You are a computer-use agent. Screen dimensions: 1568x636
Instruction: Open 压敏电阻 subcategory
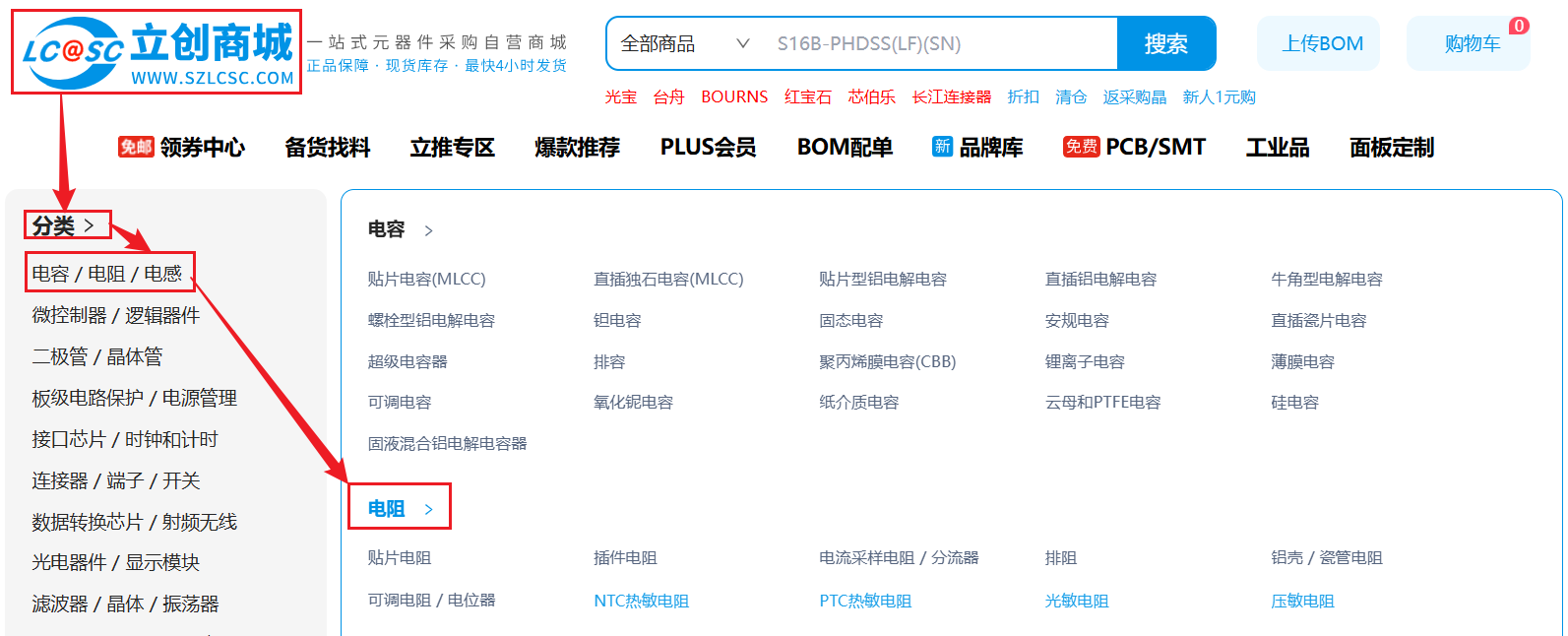click(1302, 601)
